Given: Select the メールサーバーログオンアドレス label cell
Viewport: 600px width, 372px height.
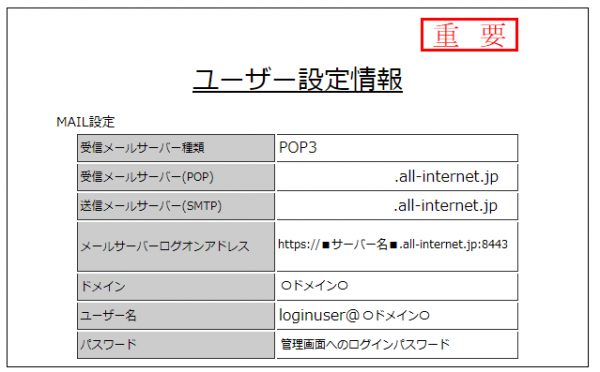Looking at the screenshot, I should point(176,246).
